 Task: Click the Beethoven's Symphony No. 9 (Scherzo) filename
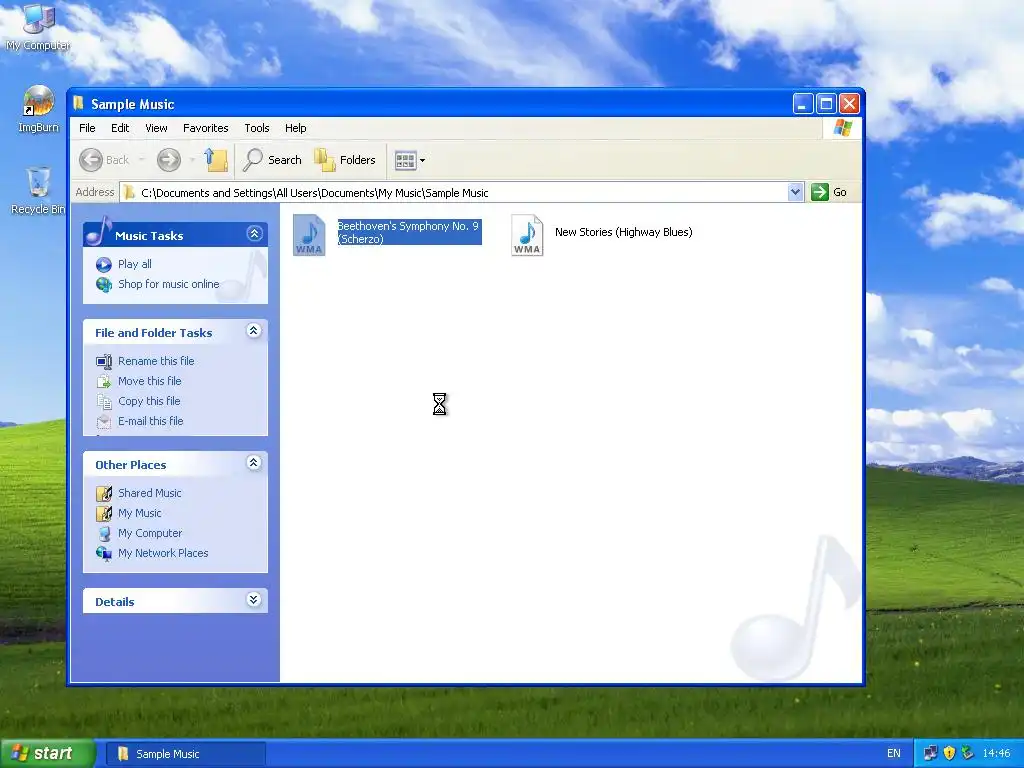point(409,232)
